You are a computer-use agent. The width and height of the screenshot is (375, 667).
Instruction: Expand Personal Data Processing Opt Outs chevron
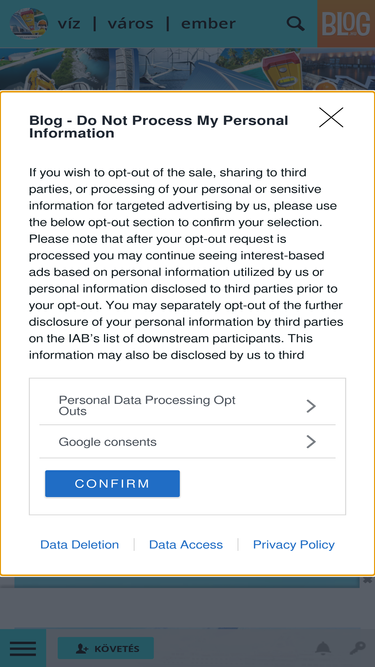click(311, 406)
